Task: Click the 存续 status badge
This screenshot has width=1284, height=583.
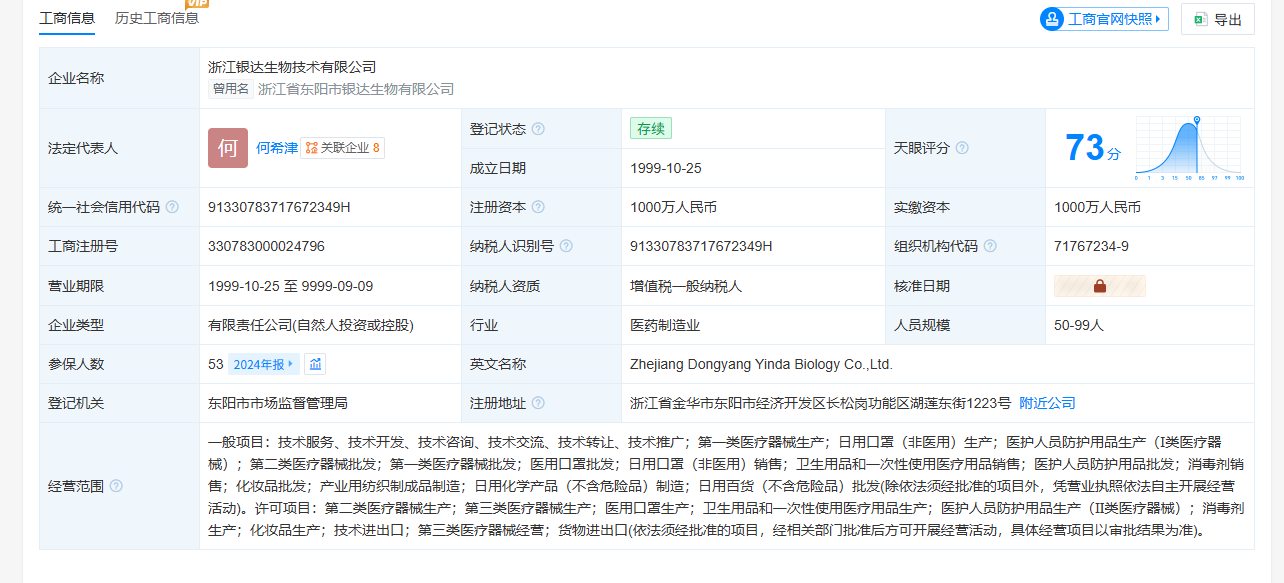Action: (651, 128)
